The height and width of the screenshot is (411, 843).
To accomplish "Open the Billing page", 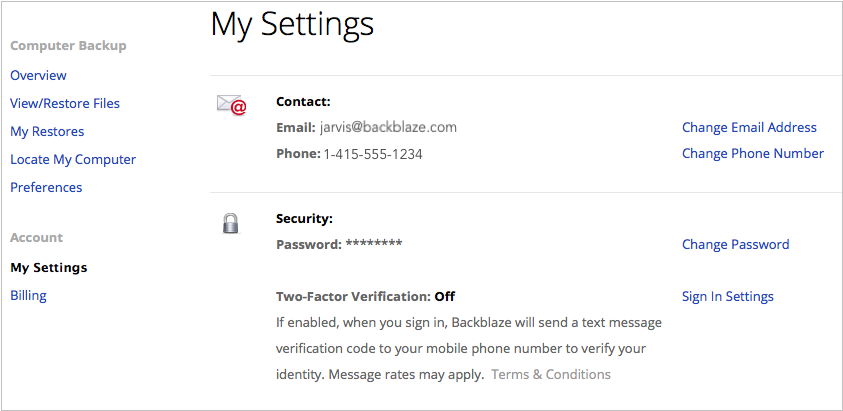I will tap(28, 295).
